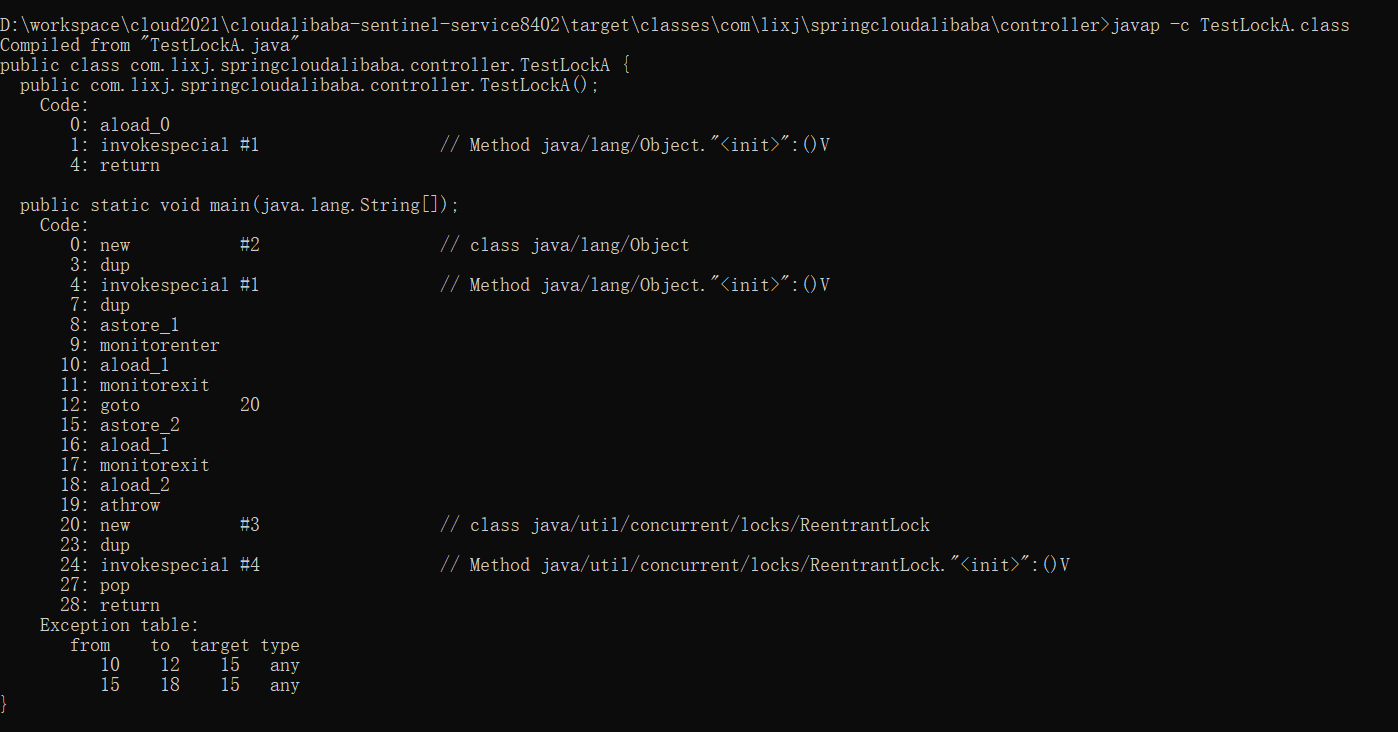Click the closing curly brace at the bottom
Image resolution: width=1398 pixels, height=732 pixels.
tap(4, 705)
